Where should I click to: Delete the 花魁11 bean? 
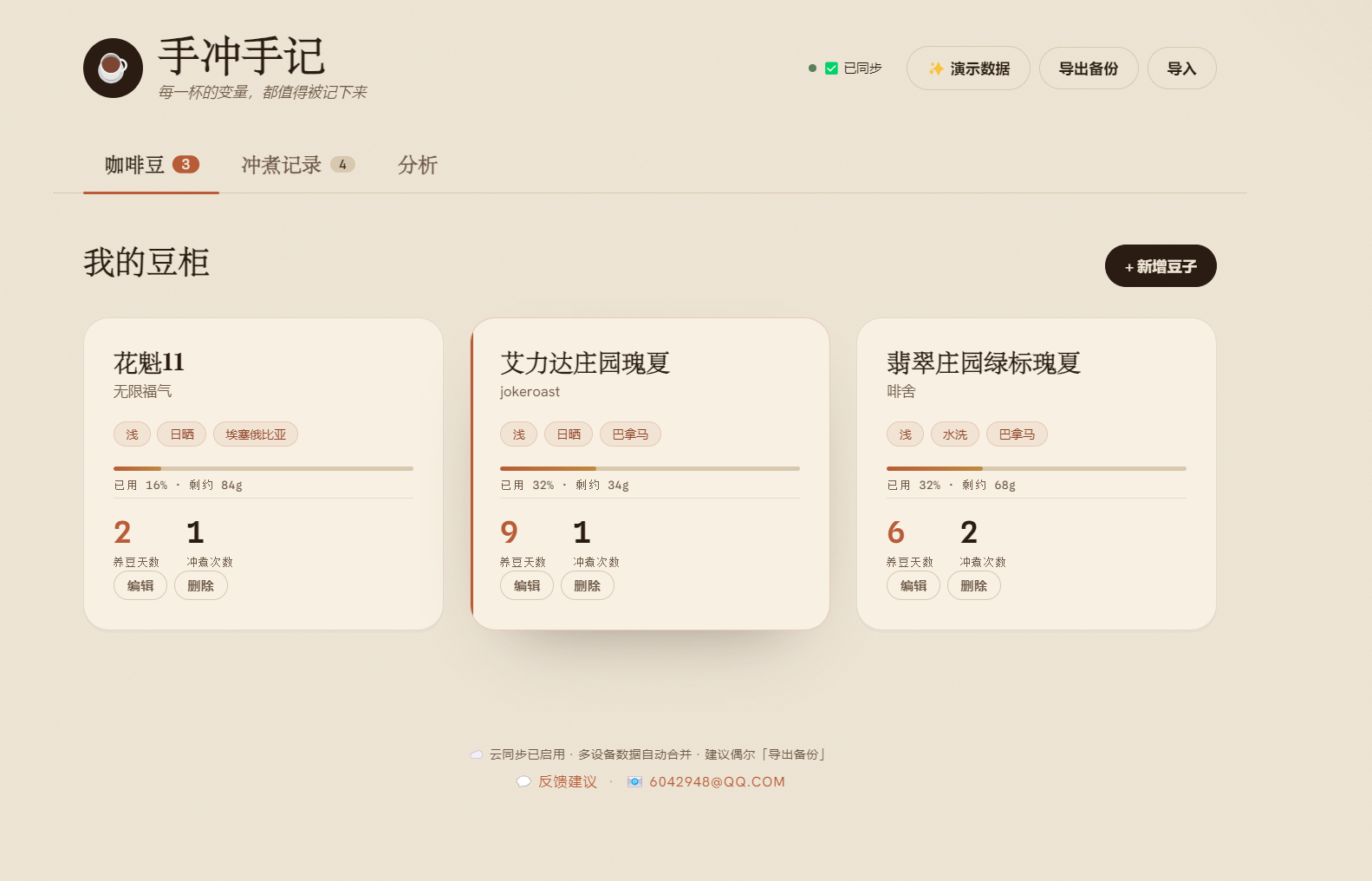201,585
